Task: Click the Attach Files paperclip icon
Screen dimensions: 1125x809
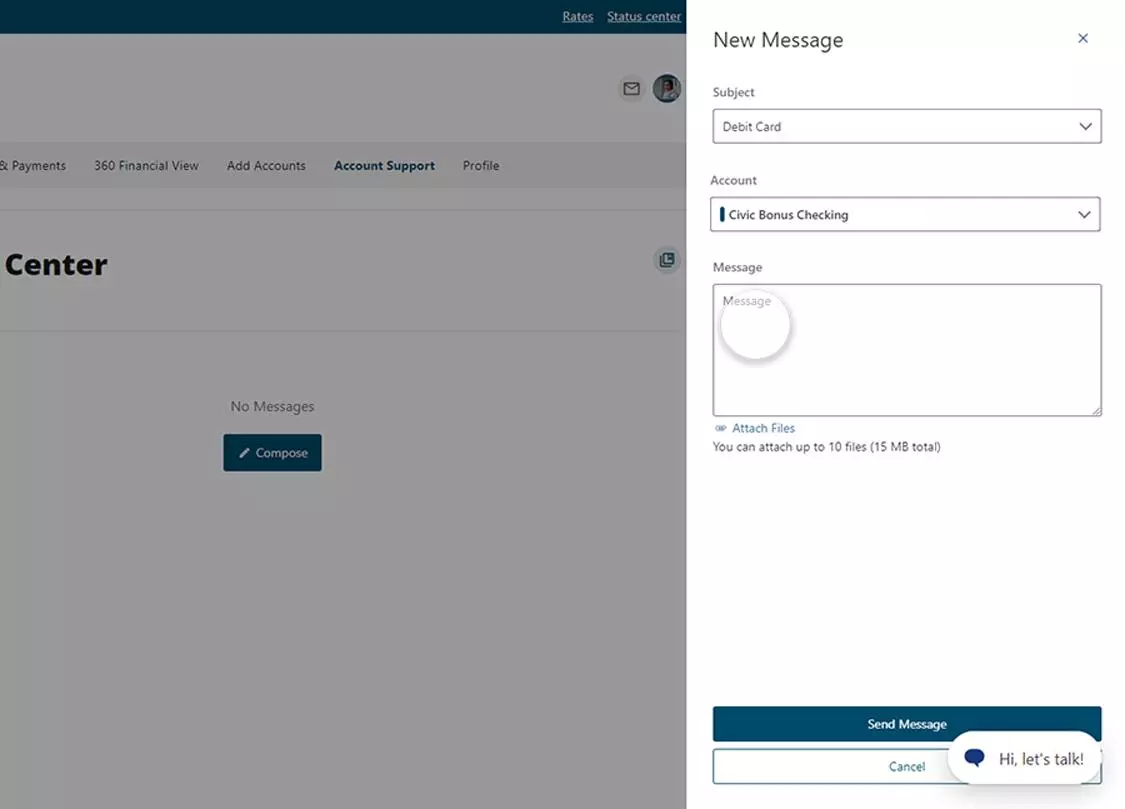Action: (720, 427)
